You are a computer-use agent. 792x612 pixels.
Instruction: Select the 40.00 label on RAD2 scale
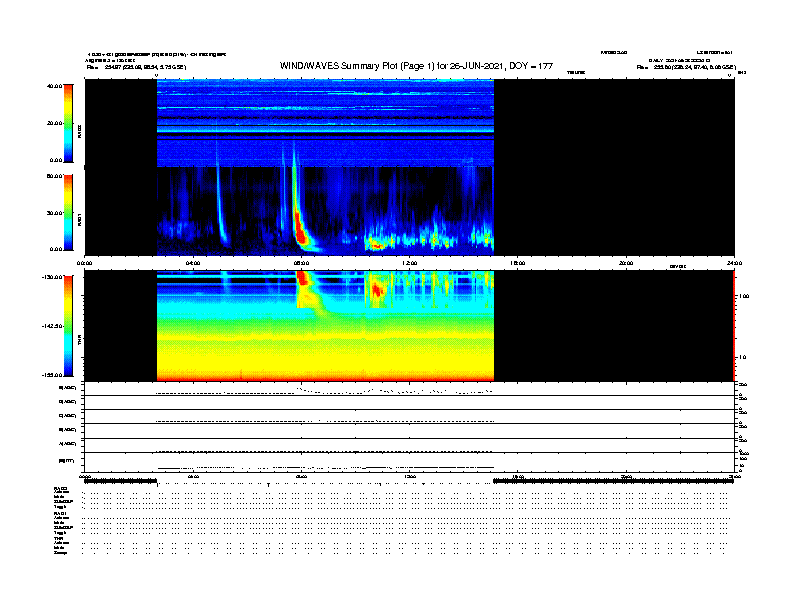coord(54,86)
